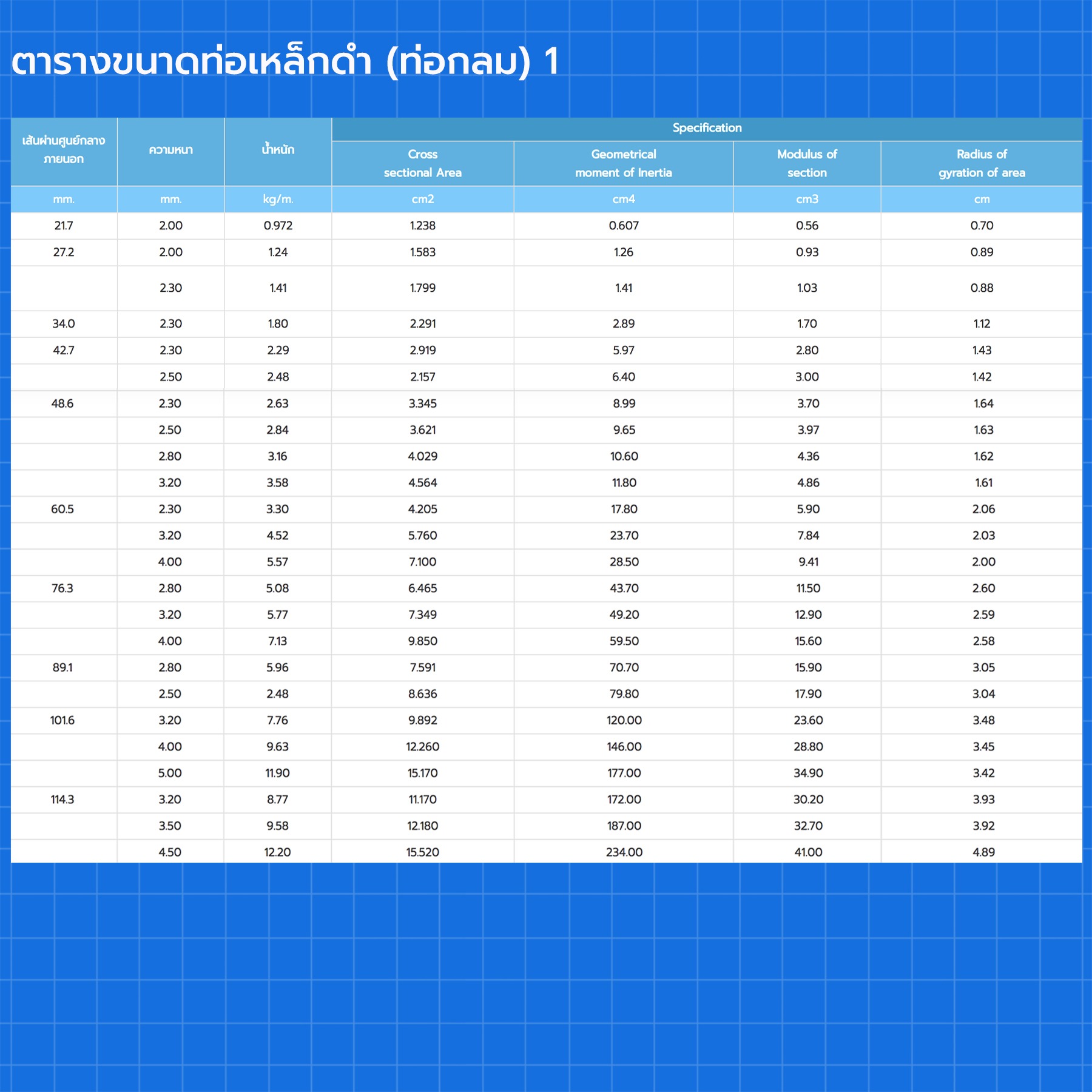
Task: Click outer diameter value '48.6'
Action: pos(62,403)
